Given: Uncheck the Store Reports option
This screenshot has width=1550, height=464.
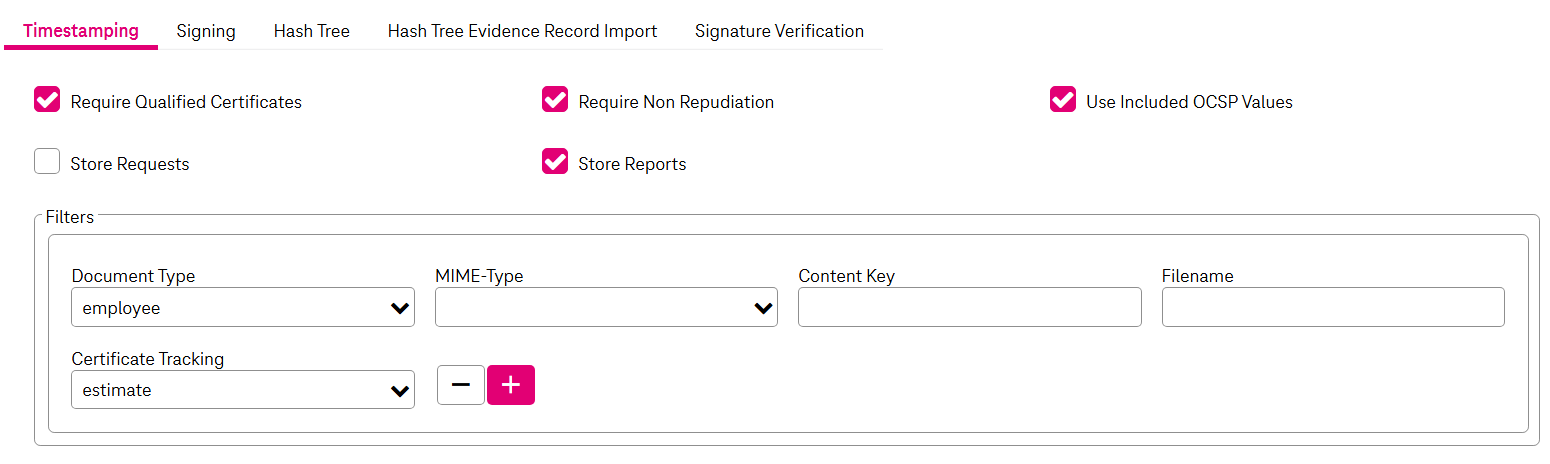Looking at the screenshot, I should coord(555,162).
